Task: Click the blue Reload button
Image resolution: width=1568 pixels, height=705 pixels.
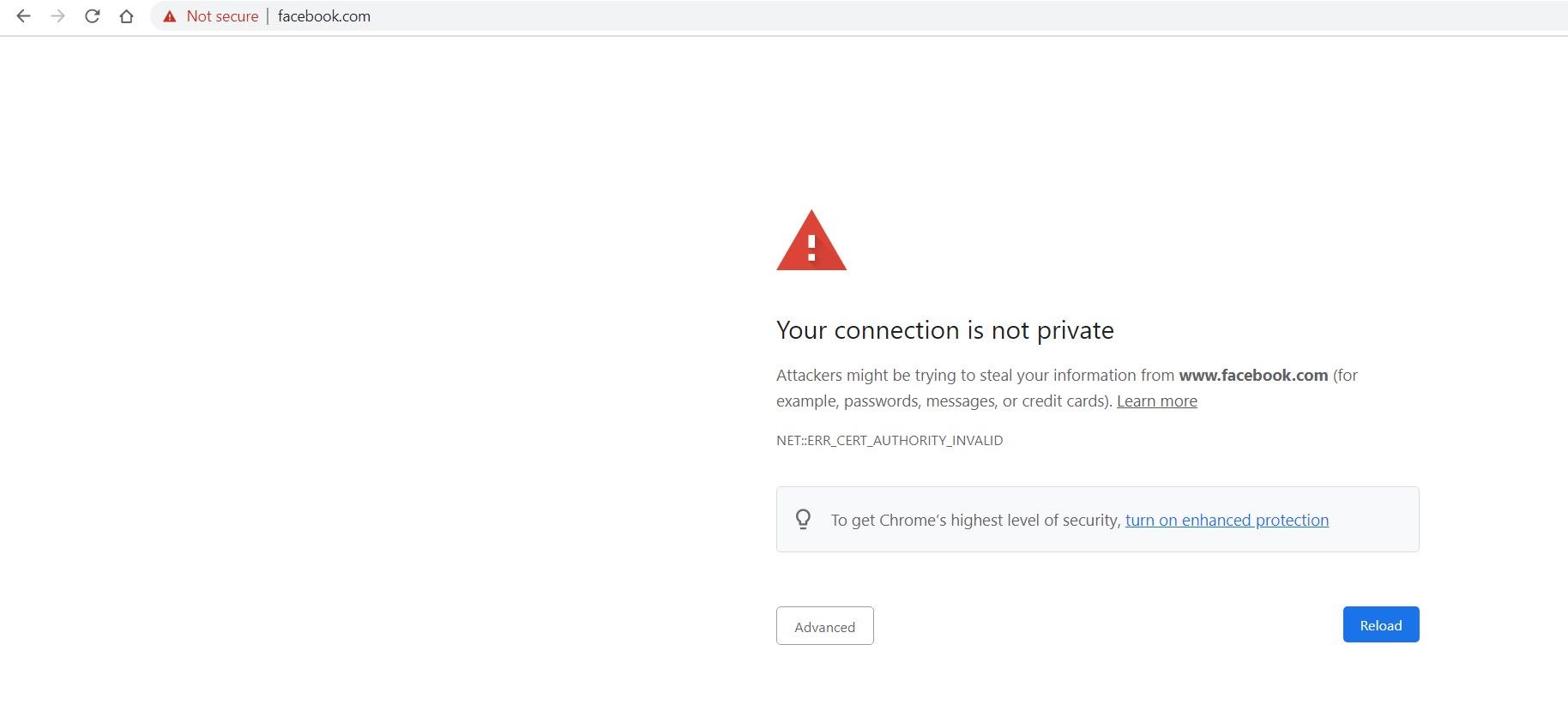Action: 1381,624
